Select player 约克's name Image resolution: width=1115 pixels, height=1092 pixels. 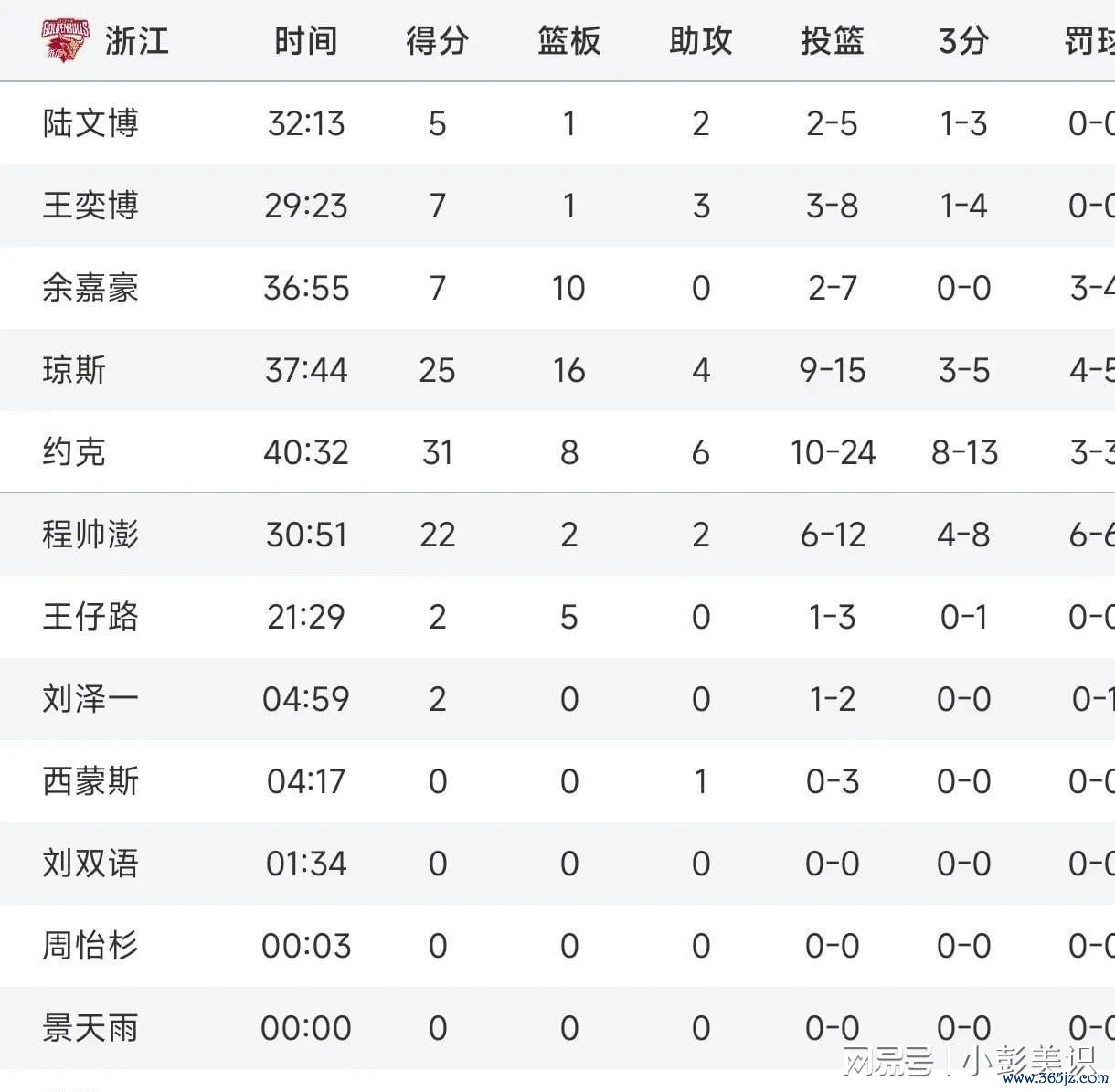(74, 452)
